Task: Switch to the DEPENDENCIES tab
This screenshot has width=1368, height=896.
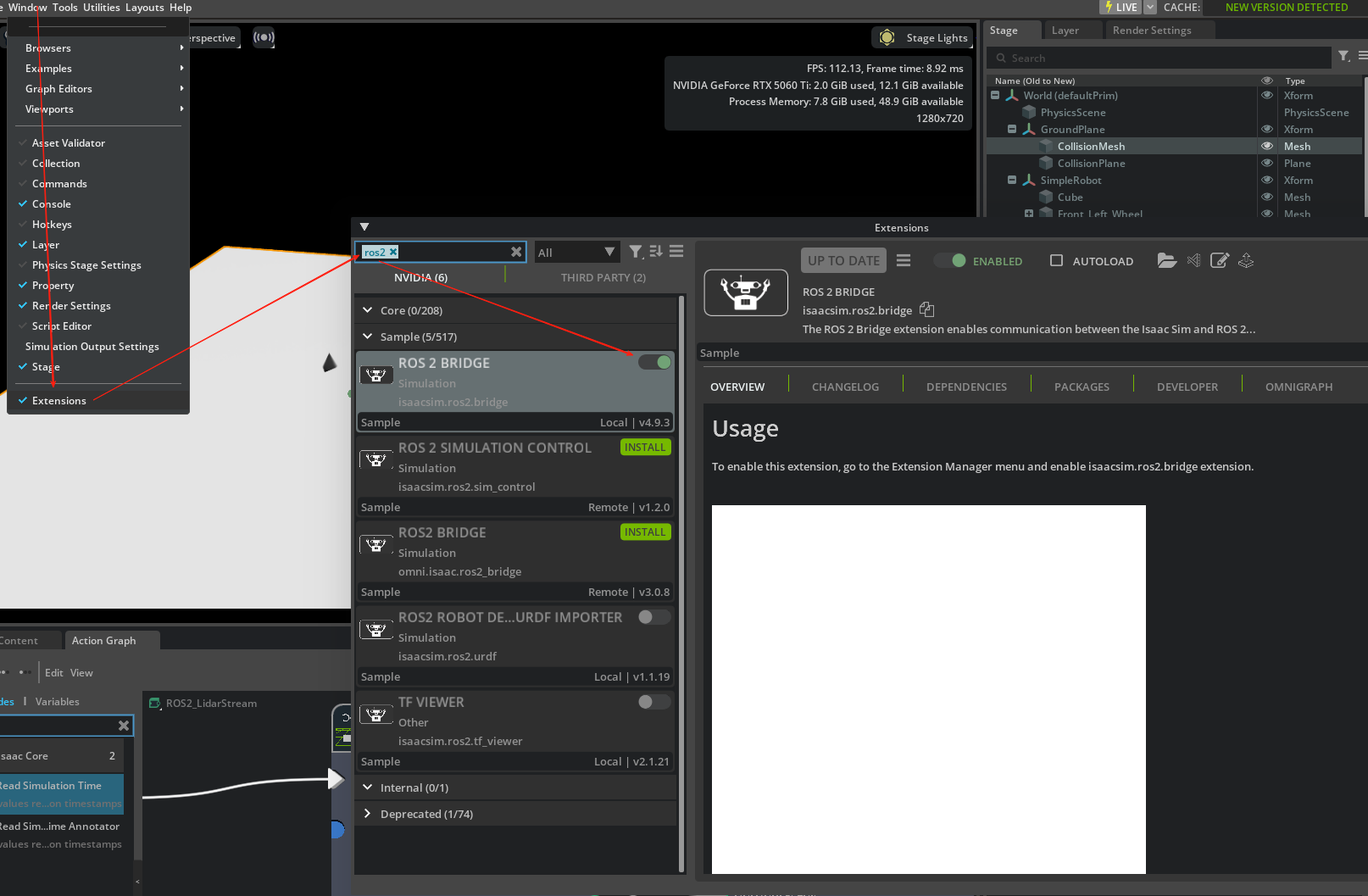Action: click(966, 387)
